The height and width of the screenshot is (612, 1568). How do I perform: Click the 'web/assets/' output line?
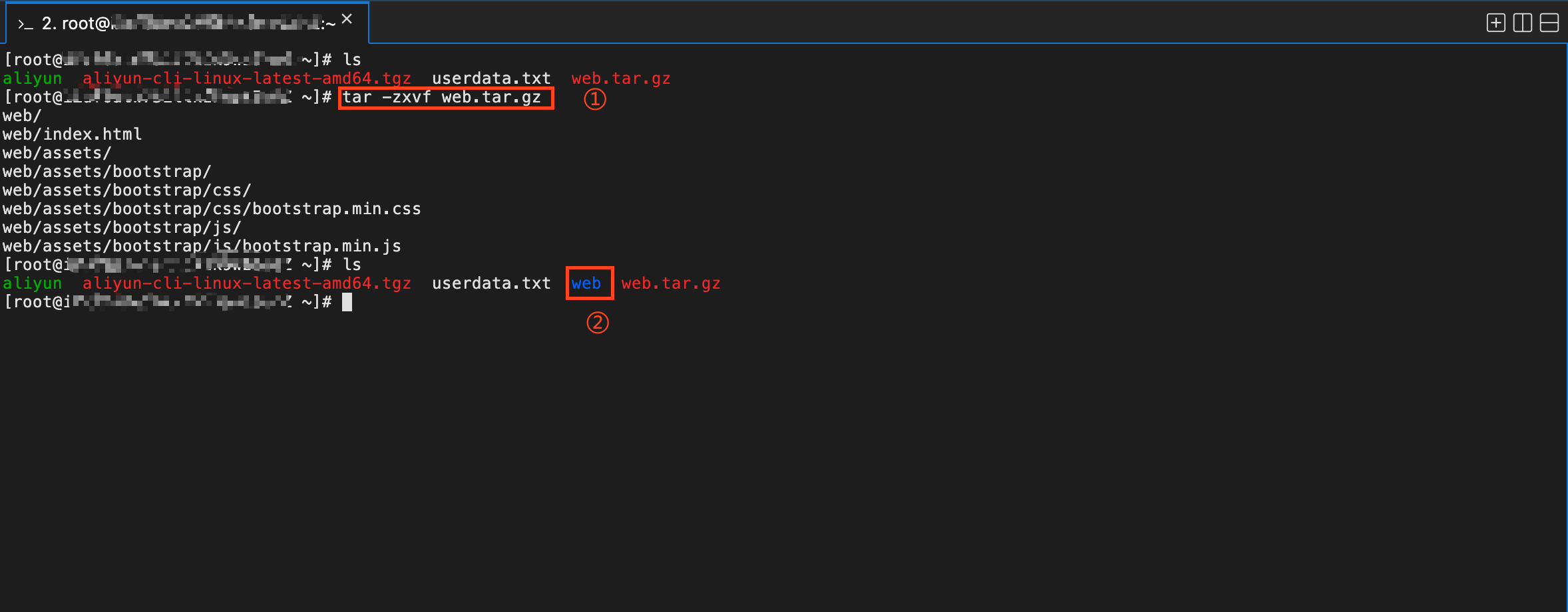[x=57, y=153]
